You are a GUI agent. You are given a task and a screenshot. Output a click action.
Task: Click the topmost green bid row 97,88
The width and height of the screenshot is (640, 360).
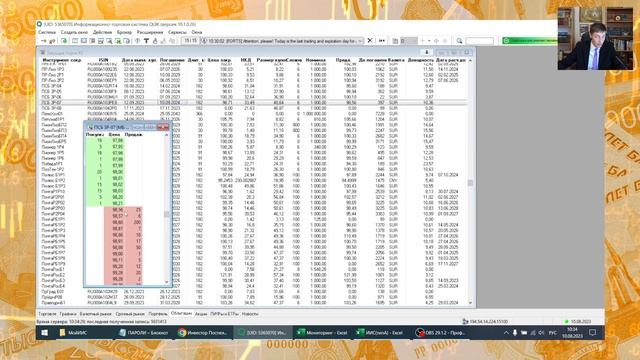coord(105,140)
